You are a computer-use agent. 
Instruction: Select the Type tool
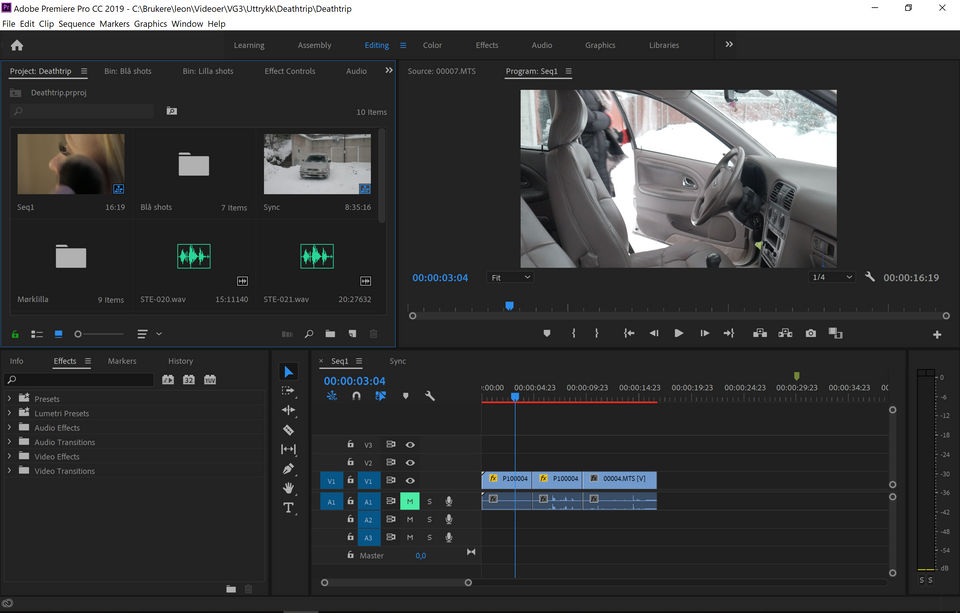click(289, 508)
